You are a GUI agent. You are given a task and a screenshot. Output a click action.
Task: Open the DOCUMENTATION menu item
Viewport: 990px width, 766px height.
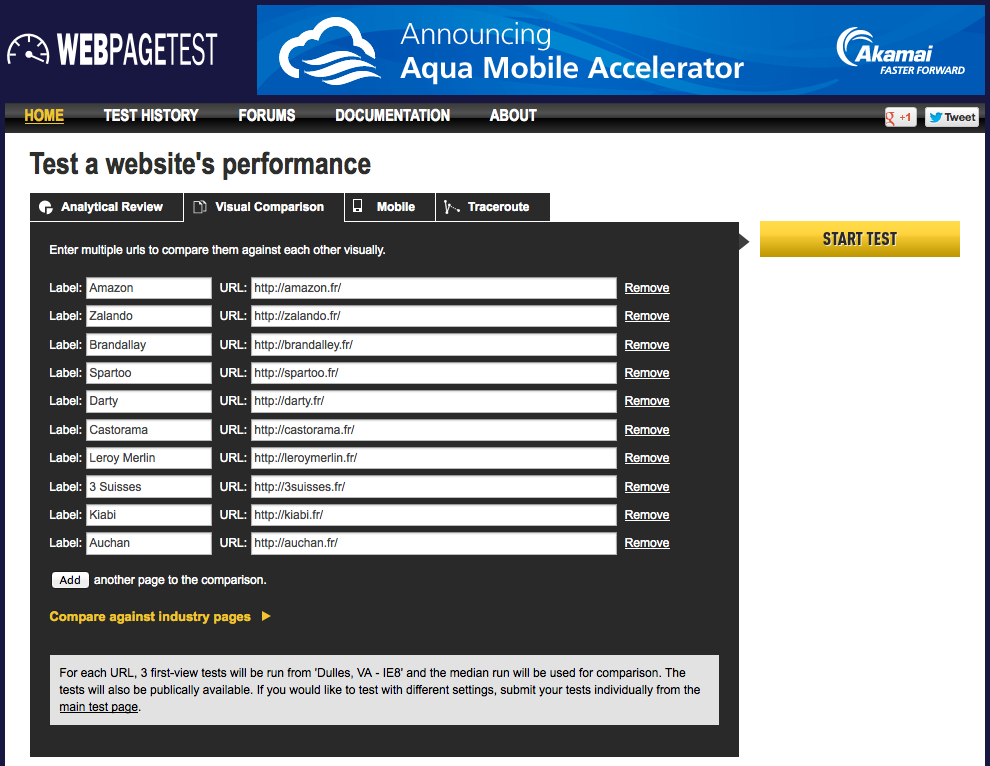(x=393, y=116)
